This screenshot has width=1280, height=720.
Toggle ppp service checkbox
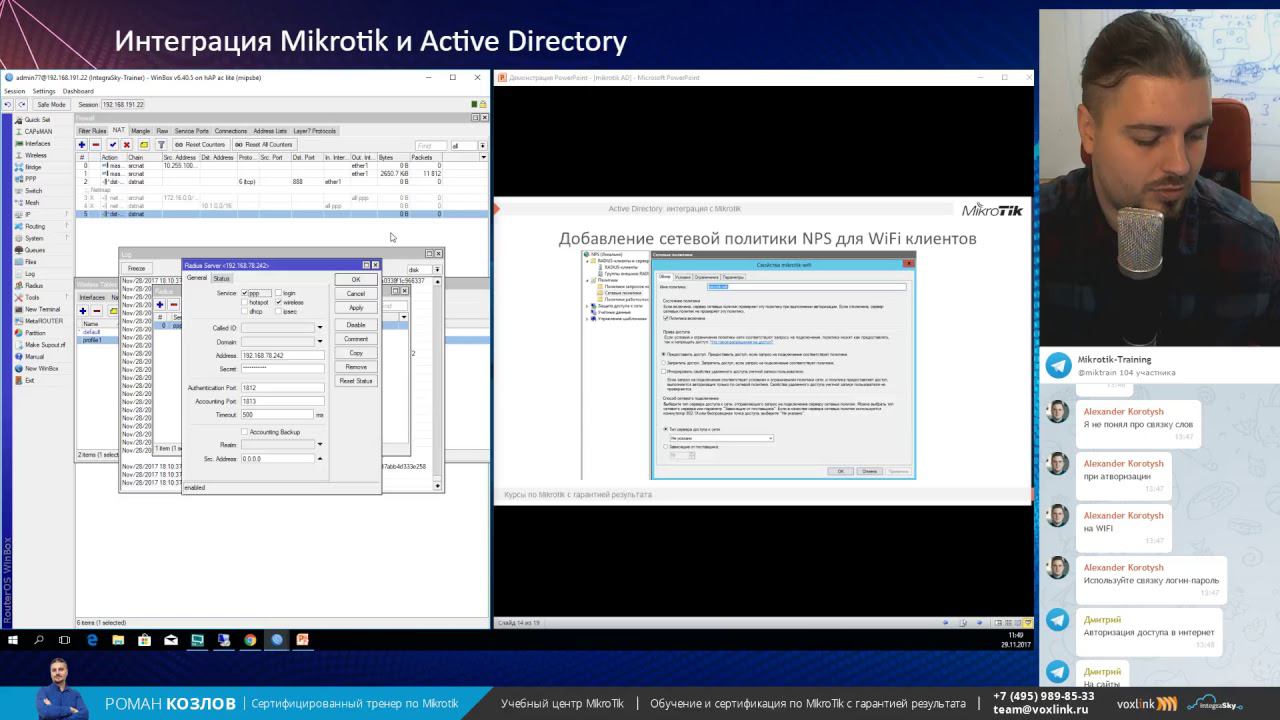[x=244, y=293]
